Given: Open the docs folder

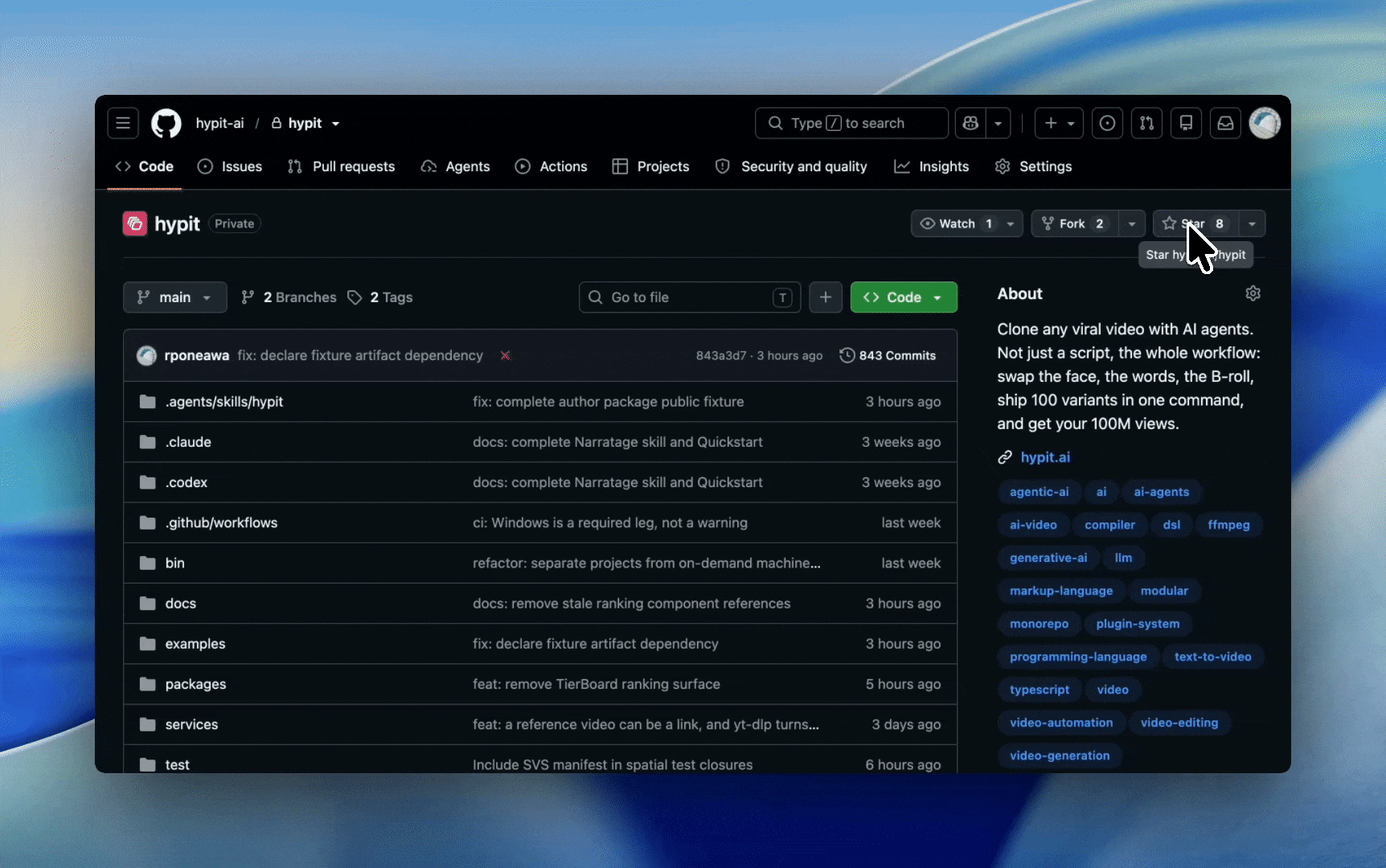Looking at the screenshot, I should pos(181,604).
